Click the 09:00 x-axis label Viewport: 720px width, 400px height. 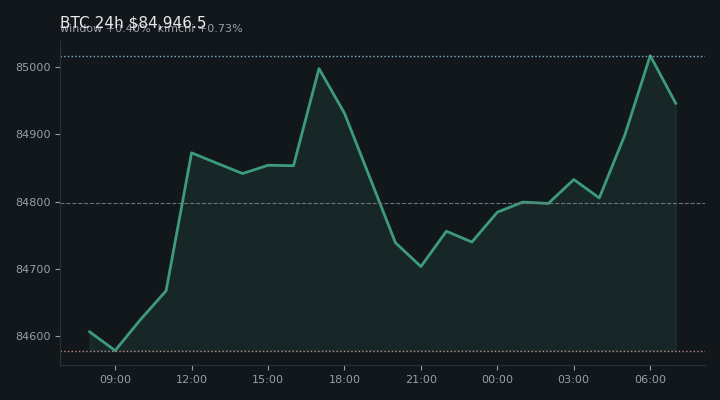pyautogui.click(x=115, y=379)
